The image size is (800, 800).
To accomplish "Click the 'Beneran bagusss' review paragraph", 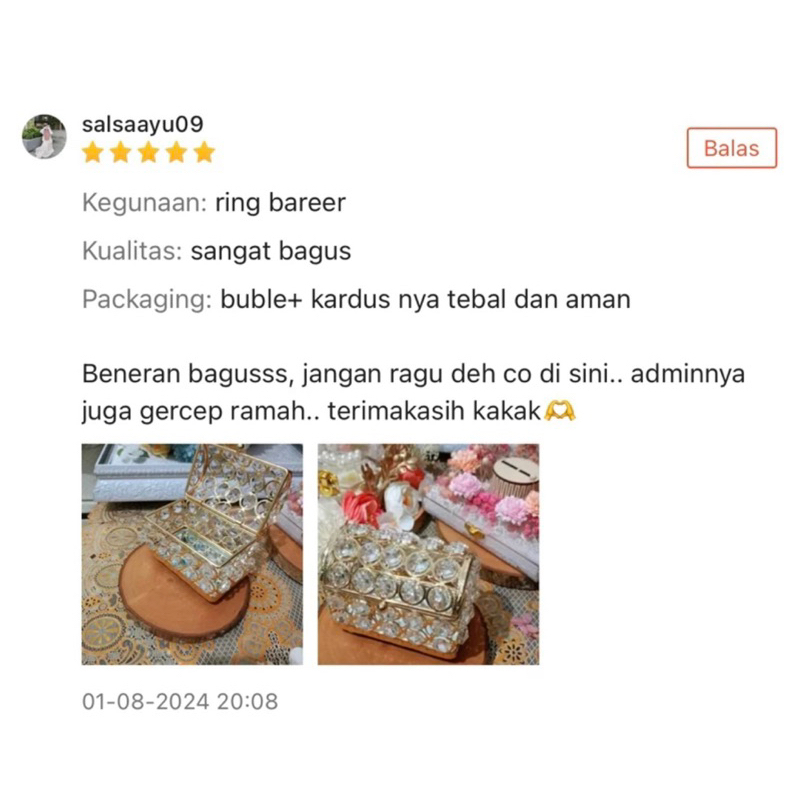I will [413, 392].
